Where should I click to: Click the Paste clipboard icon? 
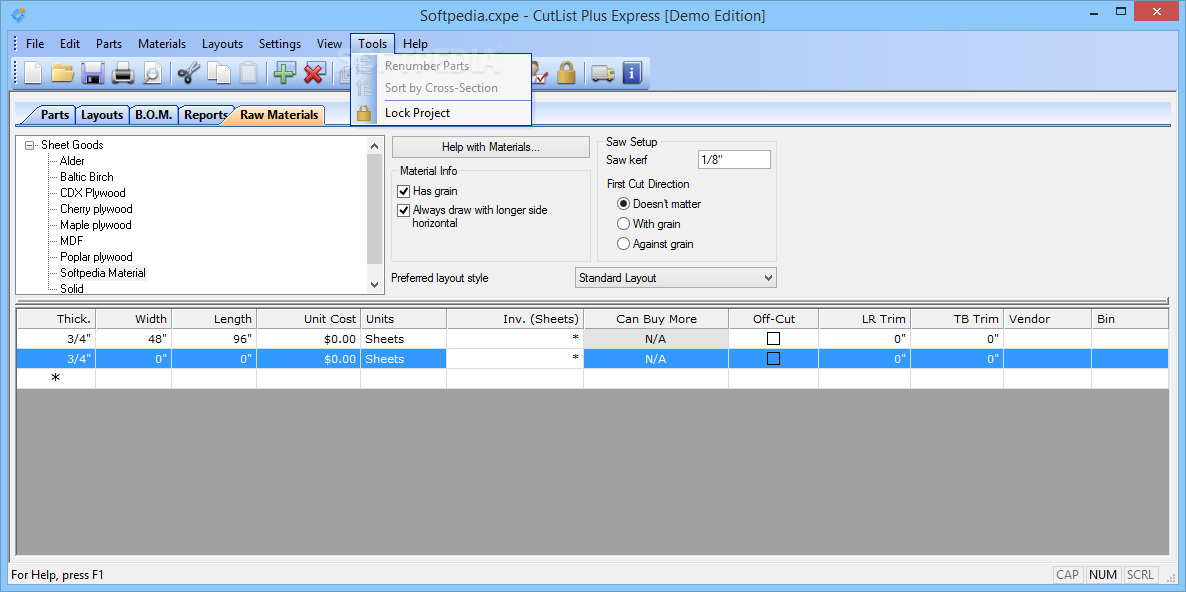click(x=249, y=73)
